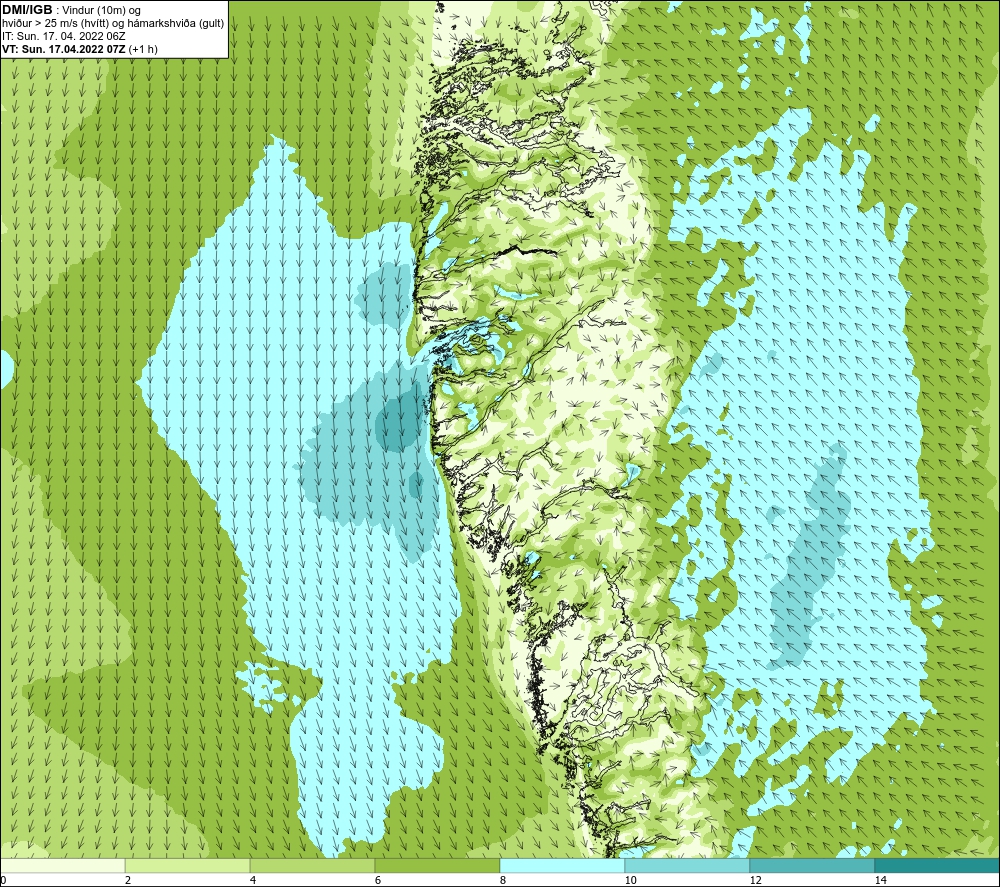Click the DMI/IGB title text
The width and height of the screenshot is (1000, 887).
(x=27, y=10)
